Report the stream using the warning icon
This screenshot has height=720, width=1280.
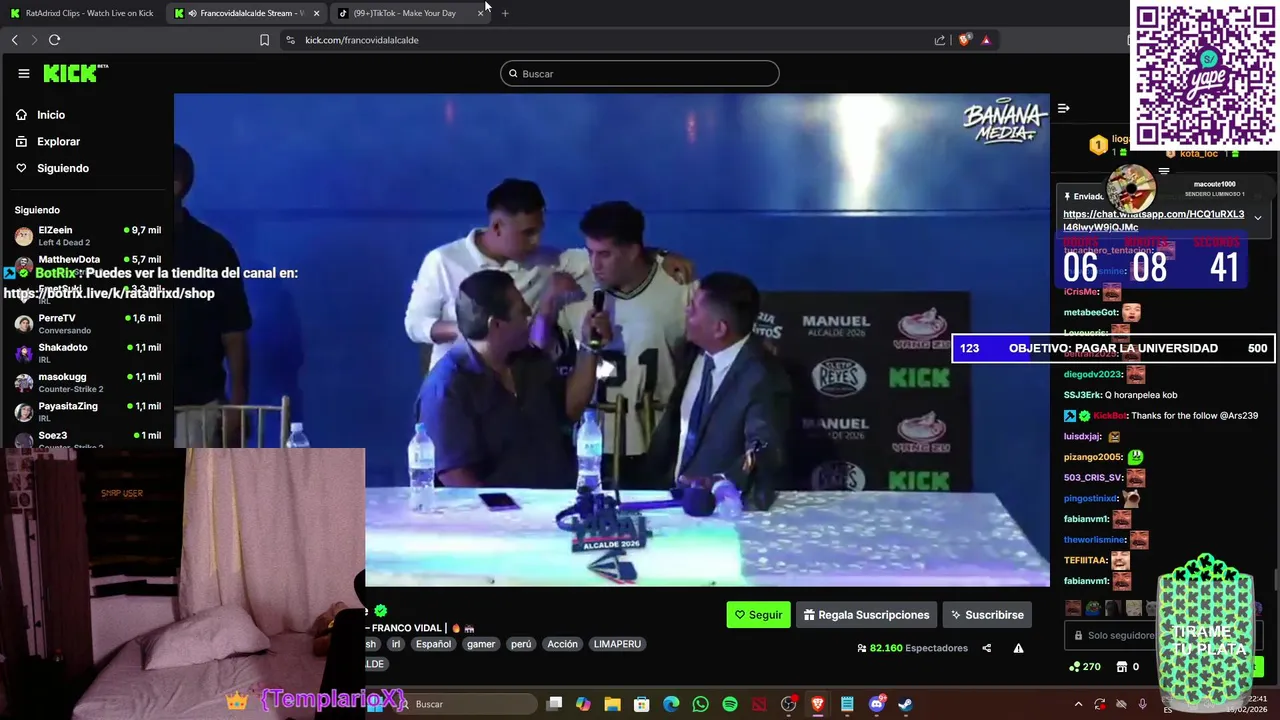pos(1018,648)
